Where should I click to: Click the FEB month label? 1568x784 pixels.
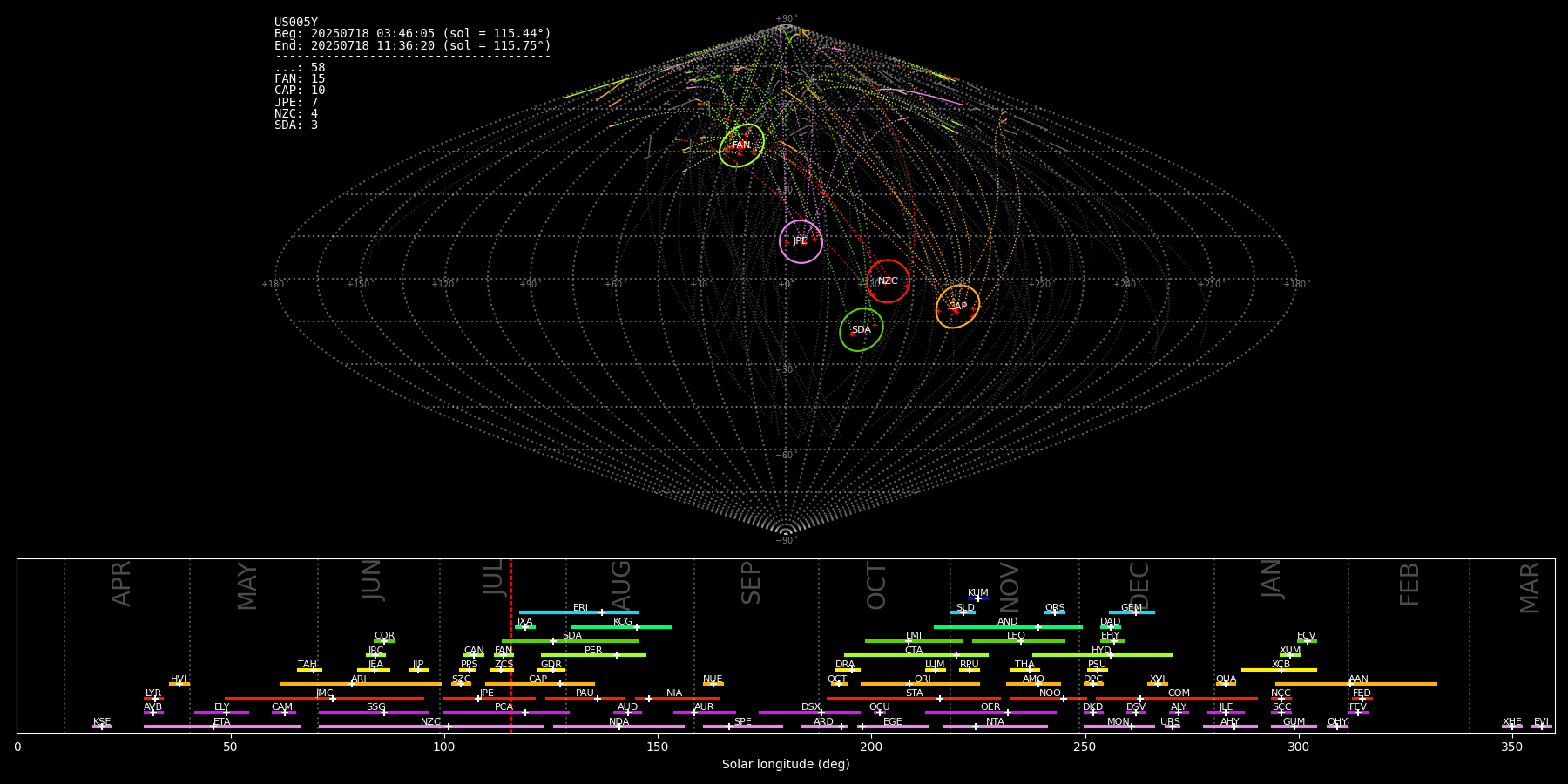click(1409, 584)
